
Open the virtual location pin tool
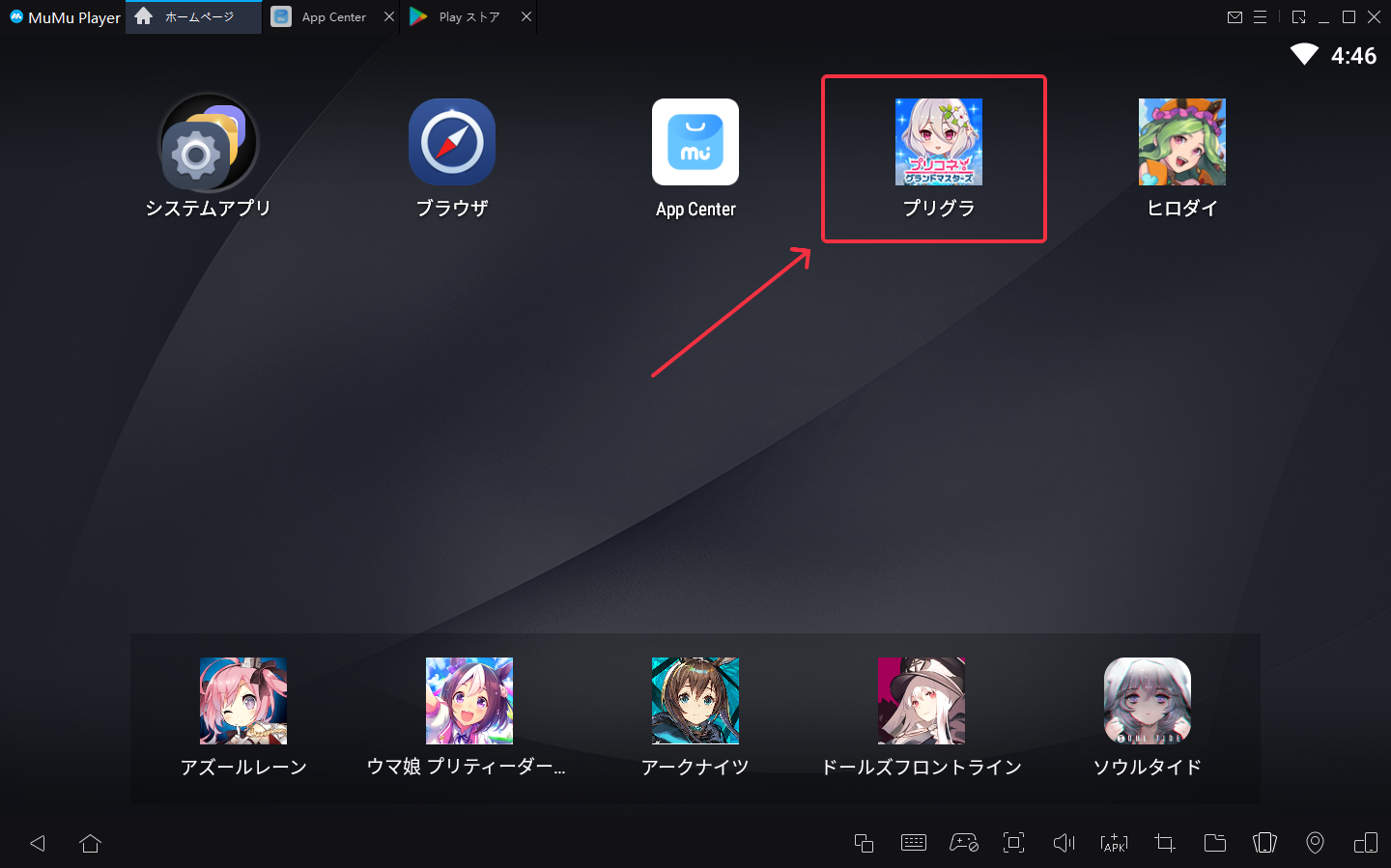[1315, 843]
